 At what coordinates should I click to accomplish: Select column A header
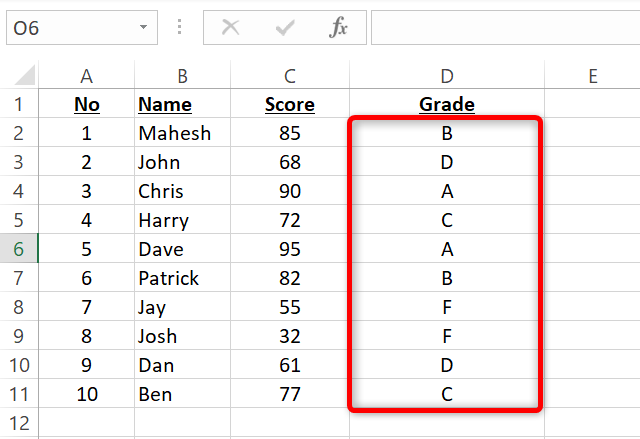pos(86,76)
